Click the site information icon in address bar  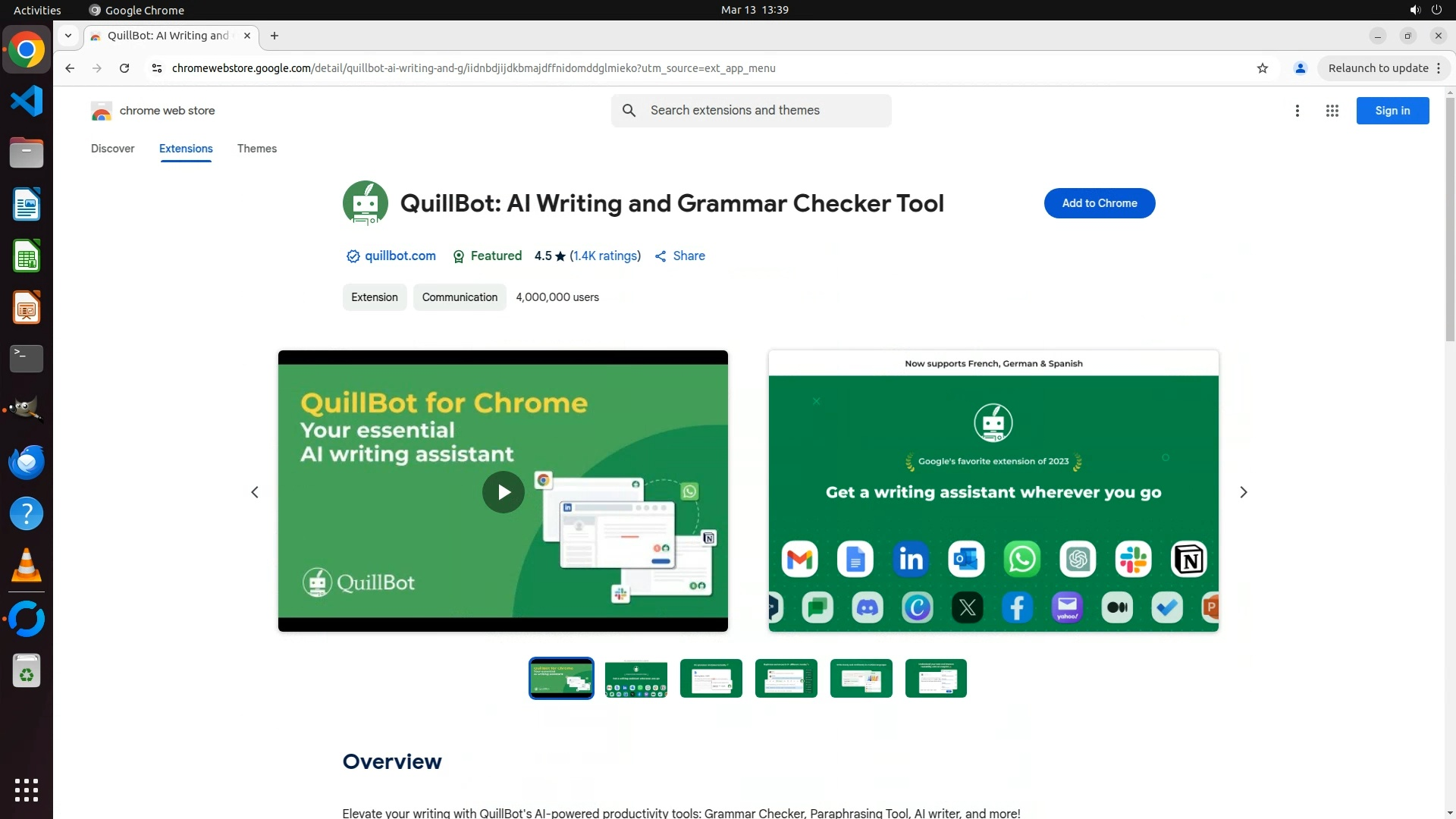pos(157,68)
